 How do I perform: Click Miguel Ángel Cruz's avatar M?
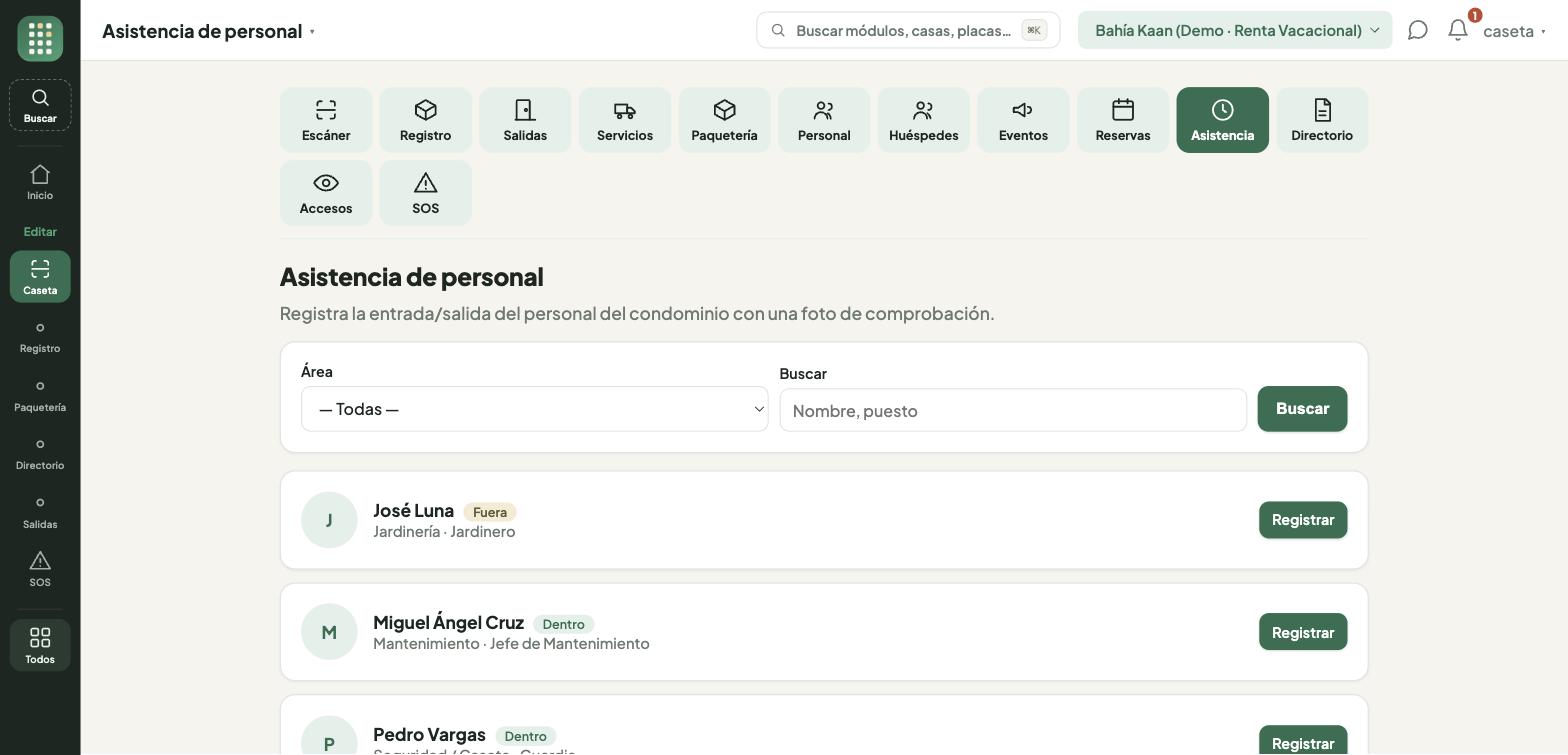point(329,632)
